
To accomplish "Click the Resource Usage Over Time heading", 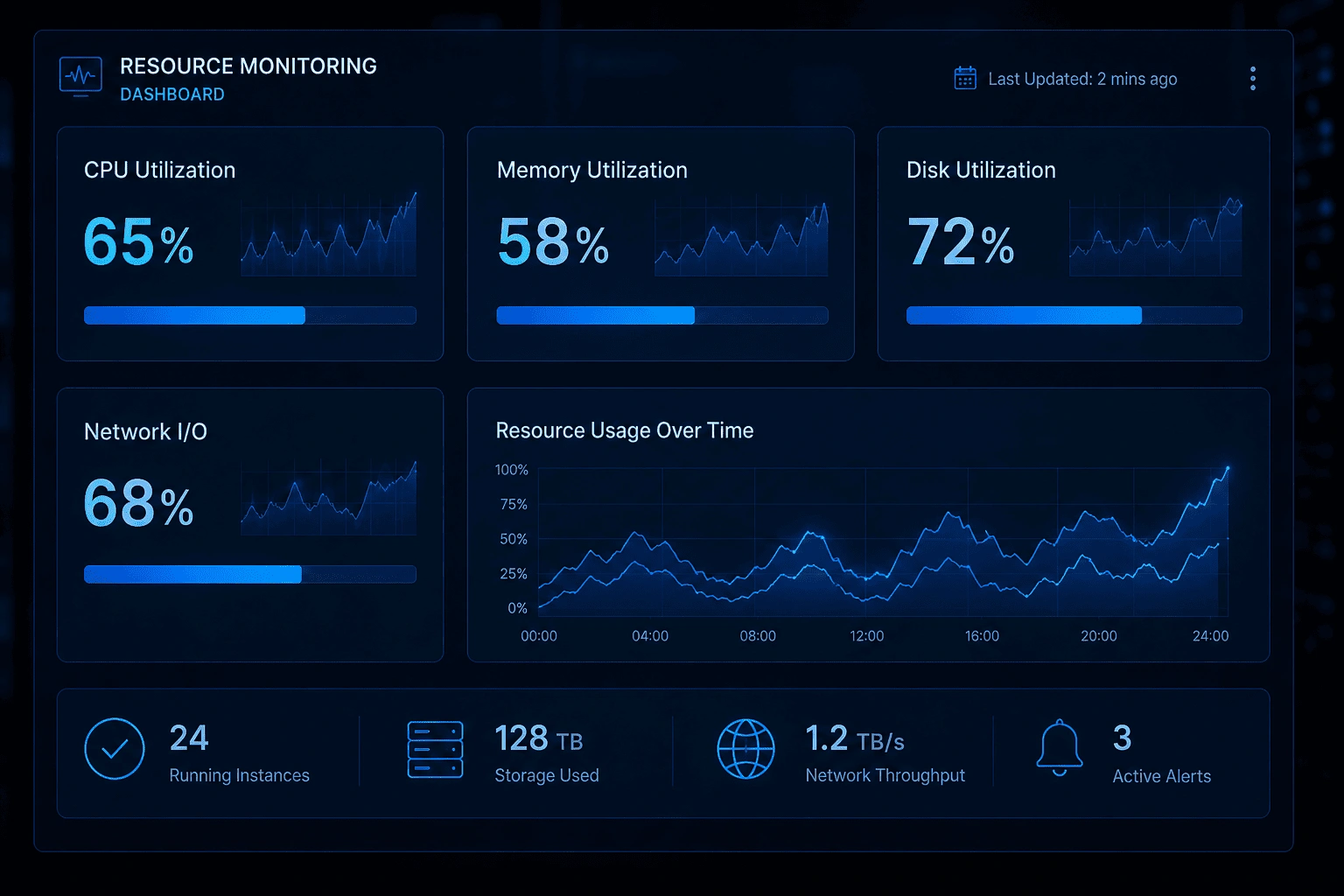I will pos(625,430).
